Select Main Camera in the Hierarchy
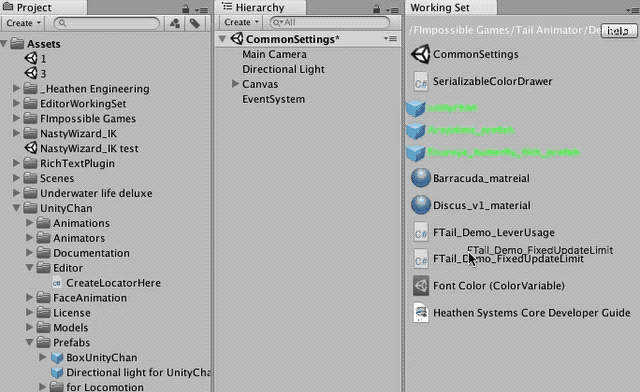 click(274, 54)
